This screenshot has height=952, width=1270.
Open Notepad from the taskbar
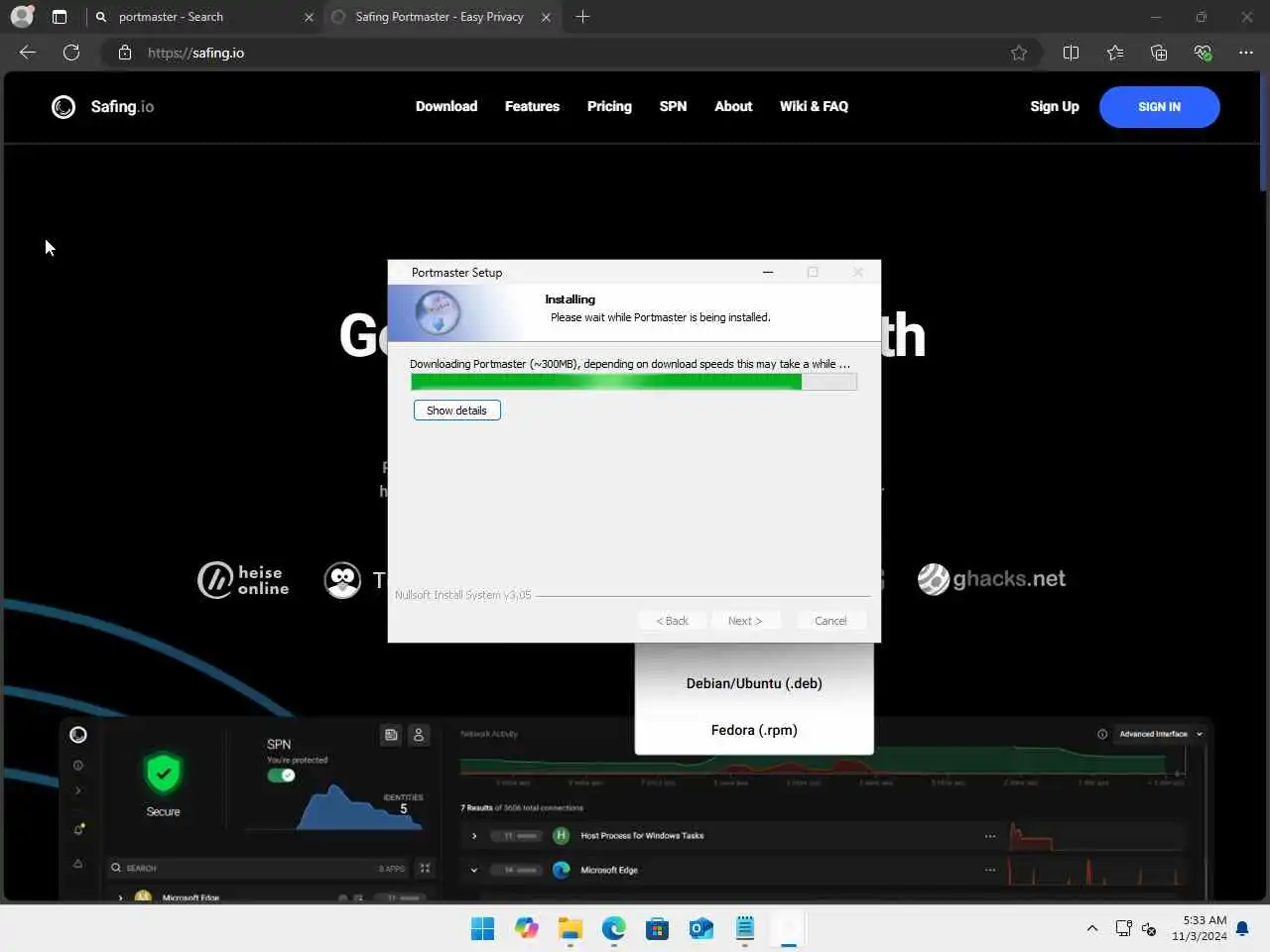tap(745, 928)
